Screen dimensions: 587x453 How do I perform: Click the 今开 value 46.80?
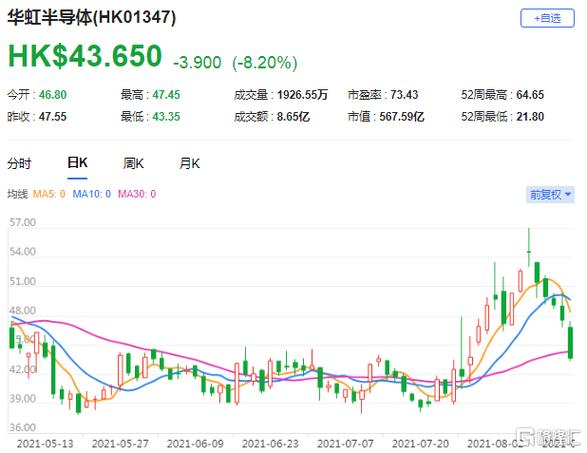click(53, 95)
